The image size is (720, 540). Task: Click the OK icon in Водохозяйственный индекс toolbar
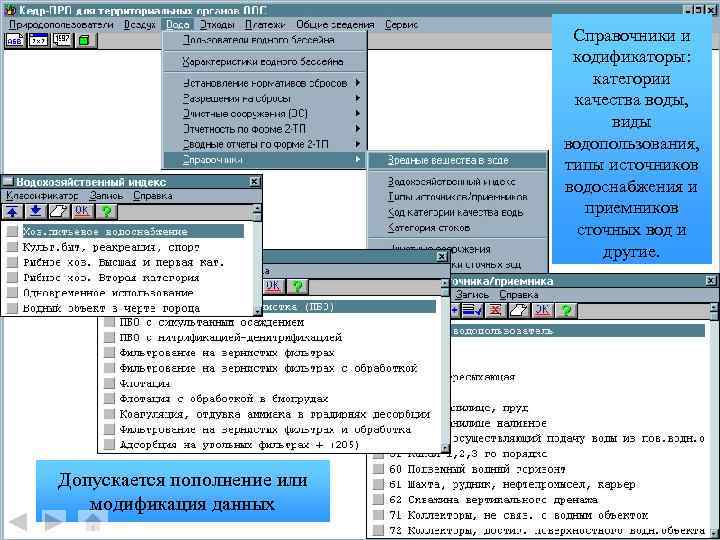point(83,212)
